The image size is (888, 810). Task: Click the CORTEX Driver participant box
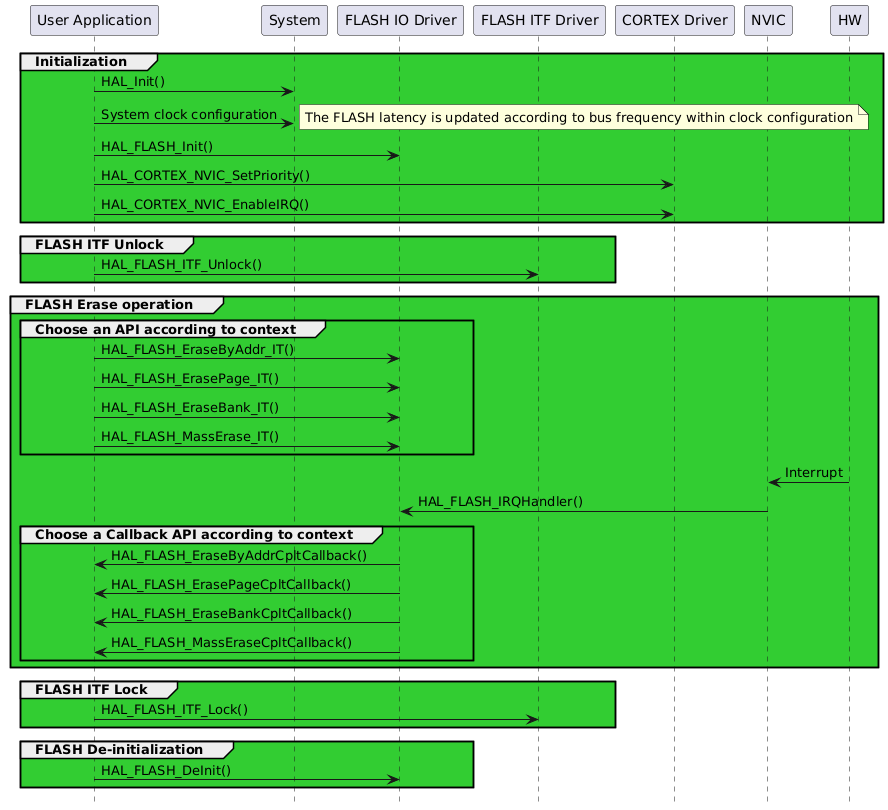(674, 20)
